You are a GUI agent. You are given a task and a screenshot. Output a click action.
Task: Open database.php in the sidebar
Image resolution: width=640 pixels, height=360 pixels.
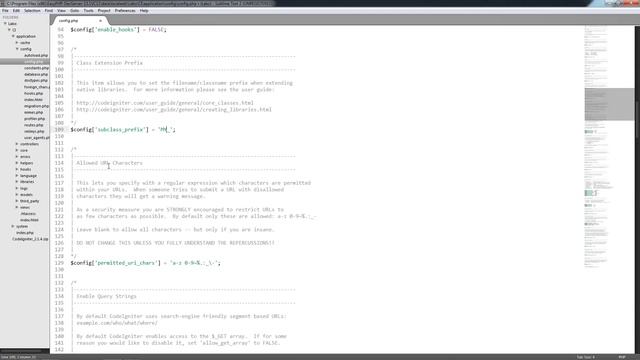[36, 74]
